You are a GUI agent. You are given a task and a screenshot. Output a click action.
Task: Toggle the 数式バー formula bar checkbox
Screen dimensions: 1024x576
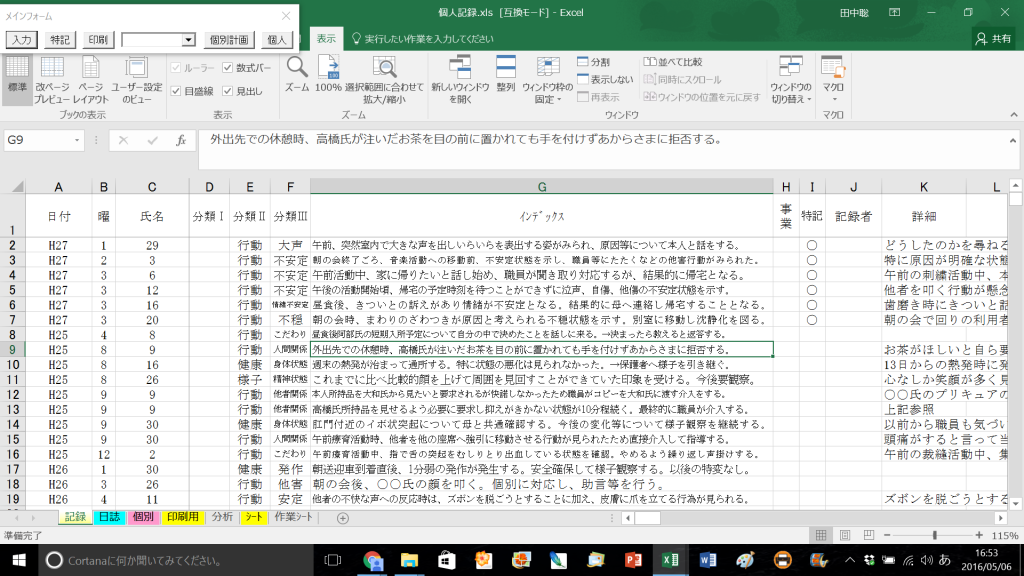pos(227,67)
